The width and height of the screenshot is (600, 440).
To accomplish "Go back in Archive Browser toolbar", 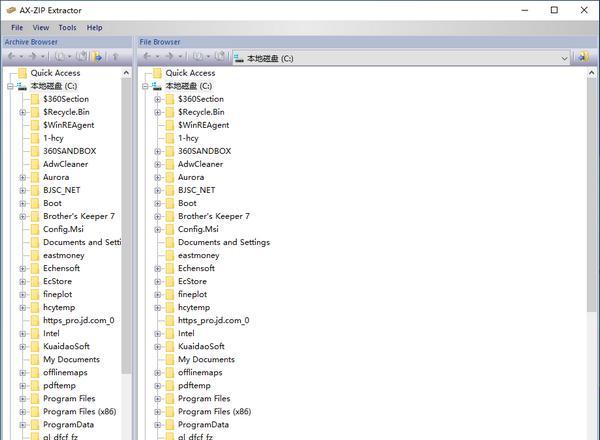I will pyautogui.click(x=11, y=57).
